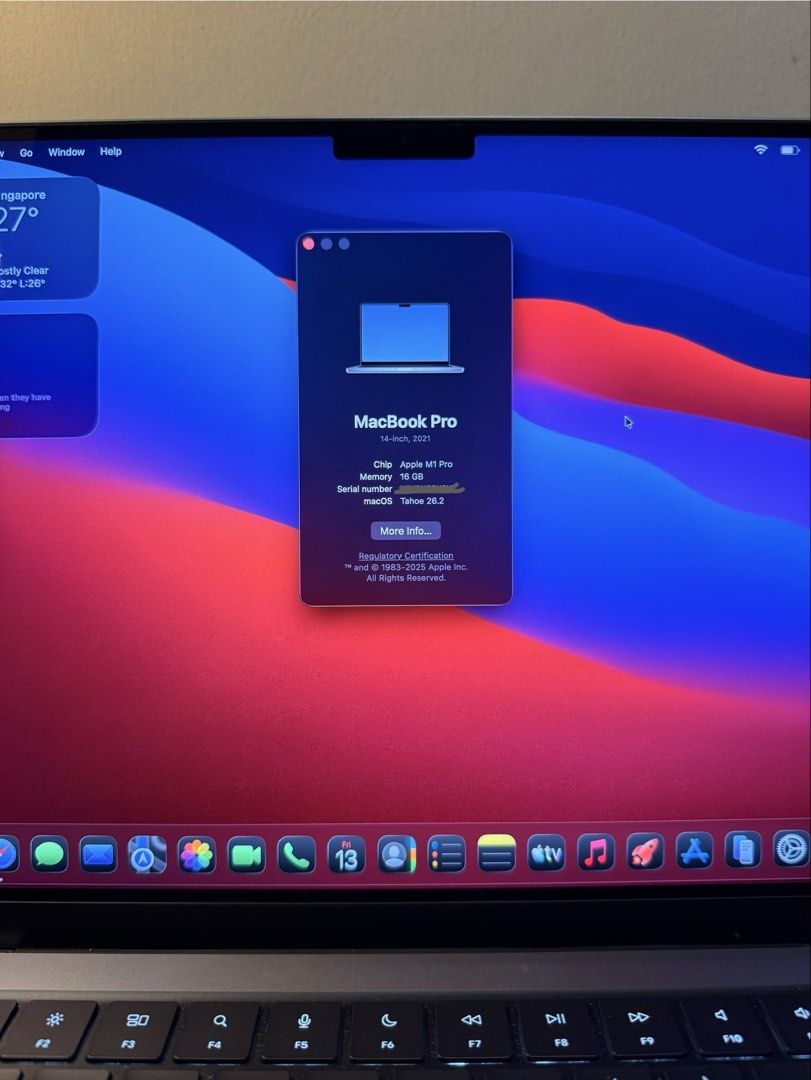Image resolution: width=811 pixels, height=1080 pixels.
Task: Open Messages from the Dock
Action: [x=50, y=855]
